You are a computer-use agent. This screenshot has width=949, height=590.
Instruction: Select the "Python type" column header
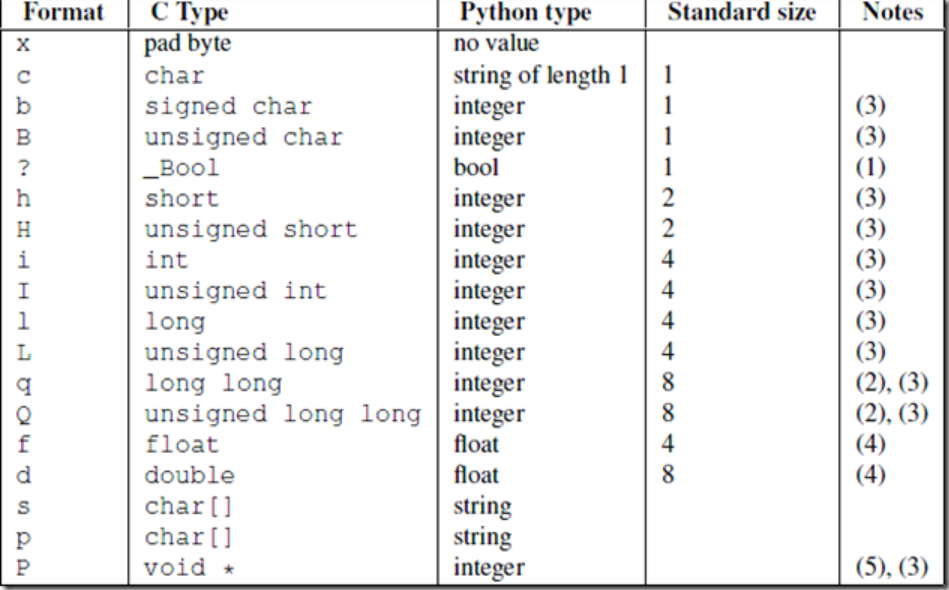coord(526,17)
